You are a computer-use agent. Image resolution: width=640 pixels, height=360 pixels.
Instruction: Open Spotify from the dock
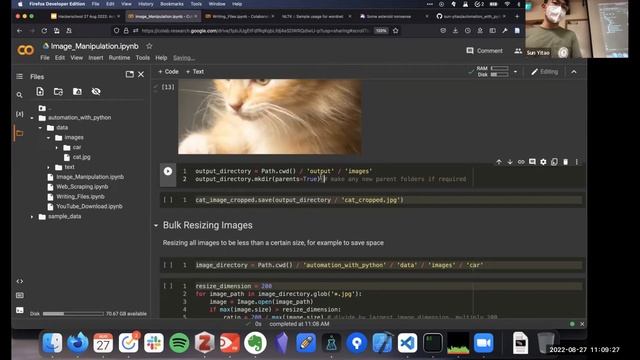[179, 343]
